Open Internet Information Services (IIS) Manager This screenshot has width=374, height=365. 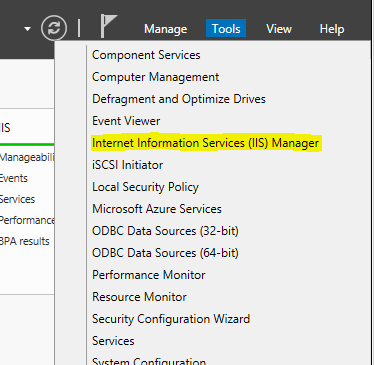205,143
